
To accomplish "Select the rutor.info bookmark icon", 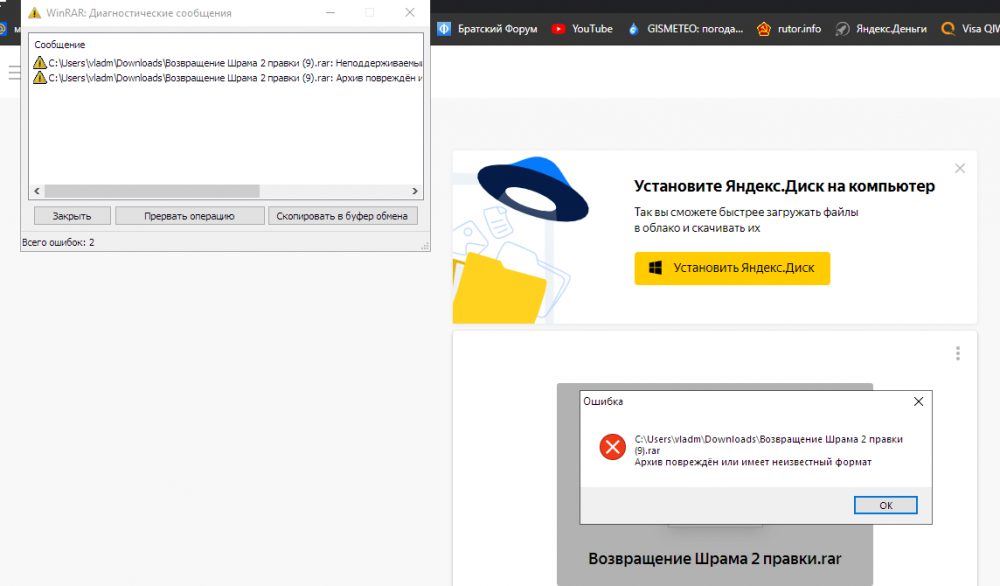I will pyautogui.click(x=766, y=29).
